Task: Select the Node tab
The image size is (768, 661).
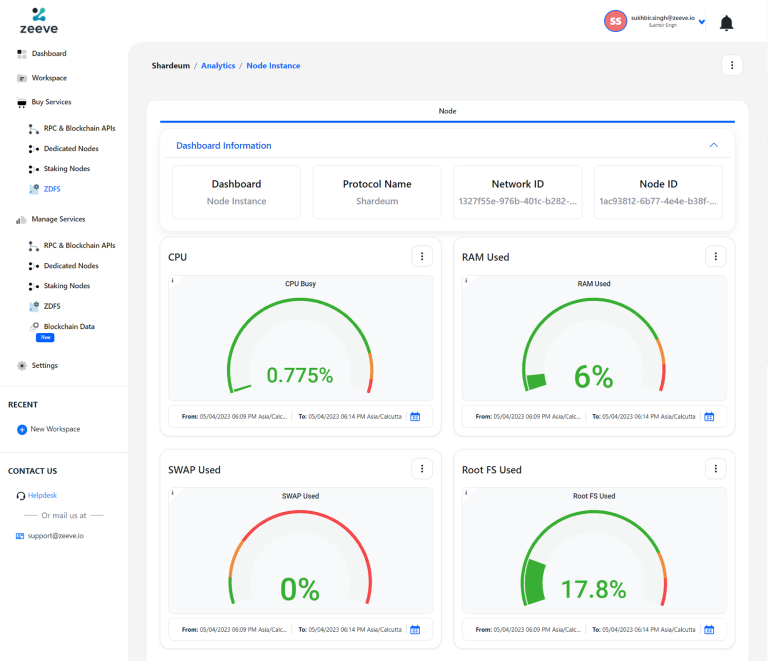Action: pyautogui.click(x=447, y=111)
